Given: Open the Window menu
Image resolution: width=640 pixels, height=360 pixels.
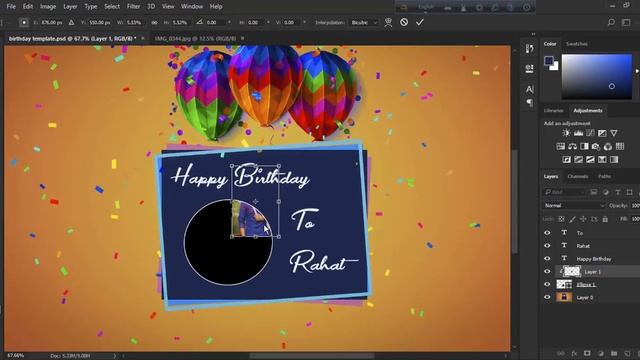Looking at the screenshot, I should (192, 7).
